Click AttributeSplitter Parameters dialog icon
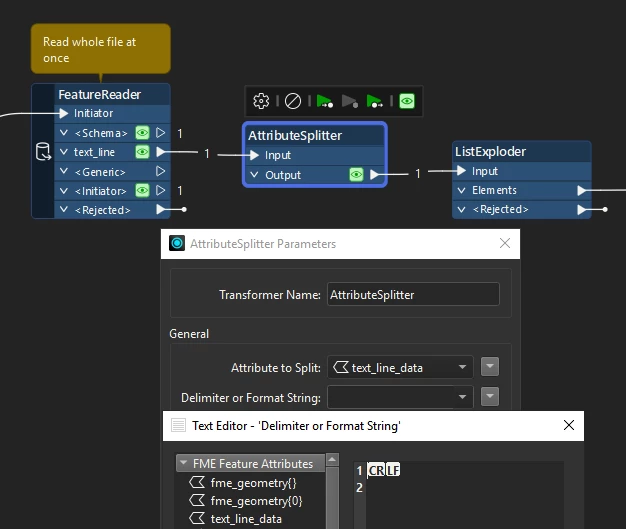 (177, 243)
